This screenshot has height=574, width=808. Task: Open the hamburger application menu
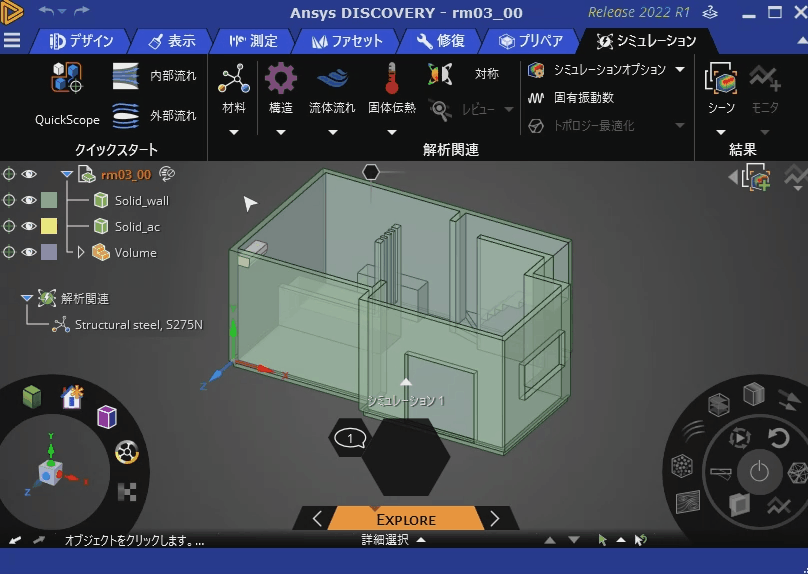click(12, 40)
